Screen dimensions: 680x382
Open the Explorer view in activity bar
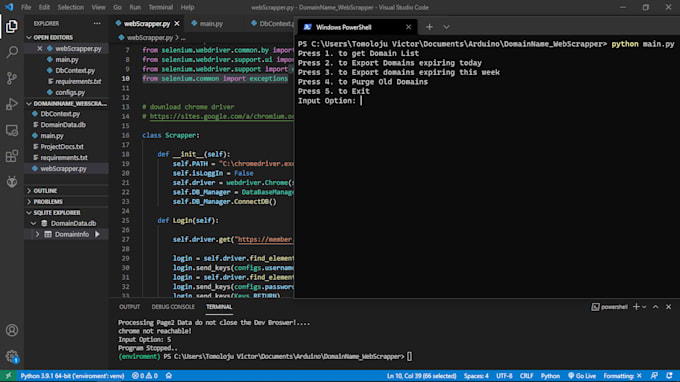coord(12,26)
